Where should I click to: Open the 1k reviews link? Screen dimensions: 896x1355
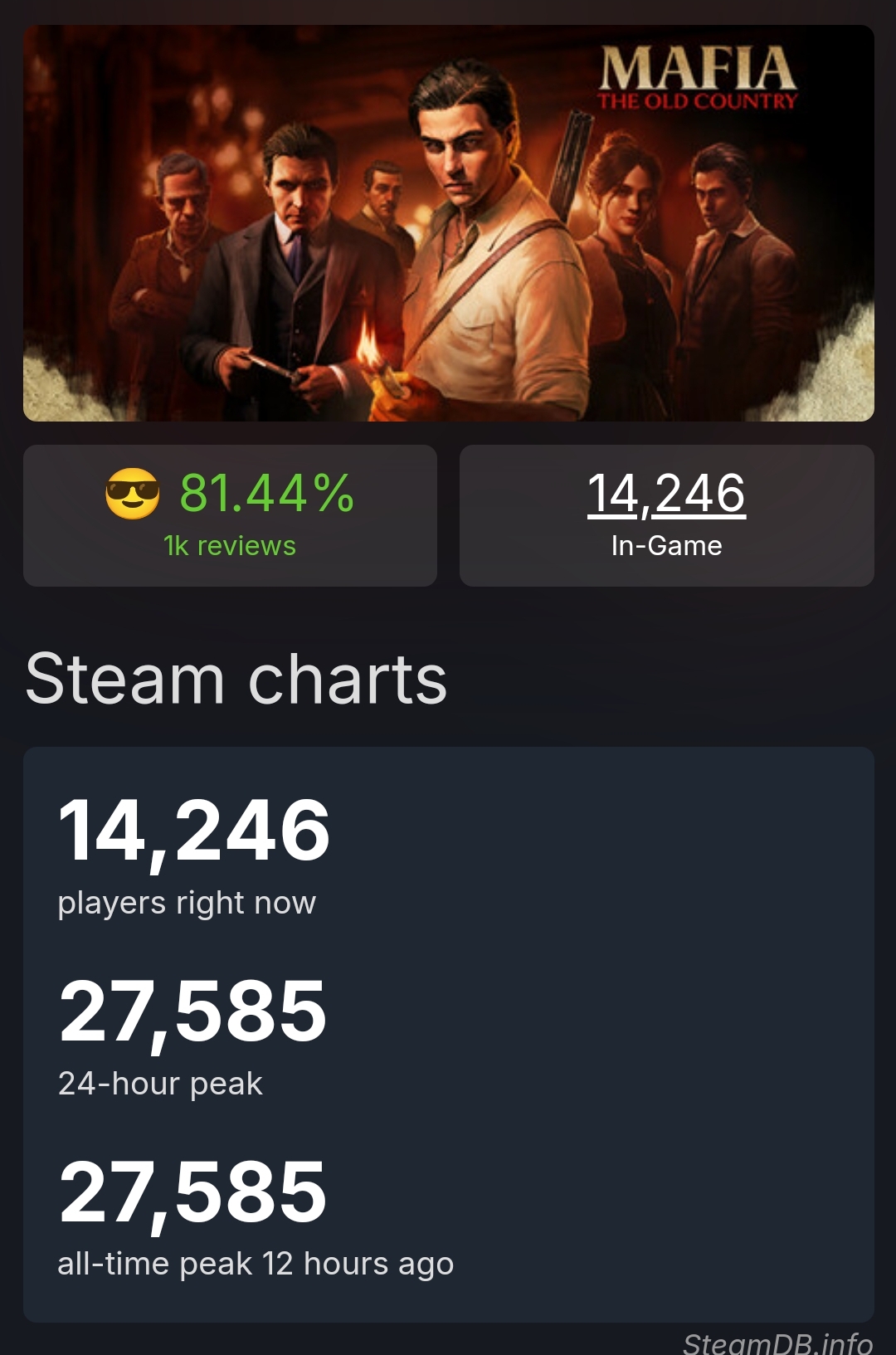pyautogui.click(x=230, y=546)
